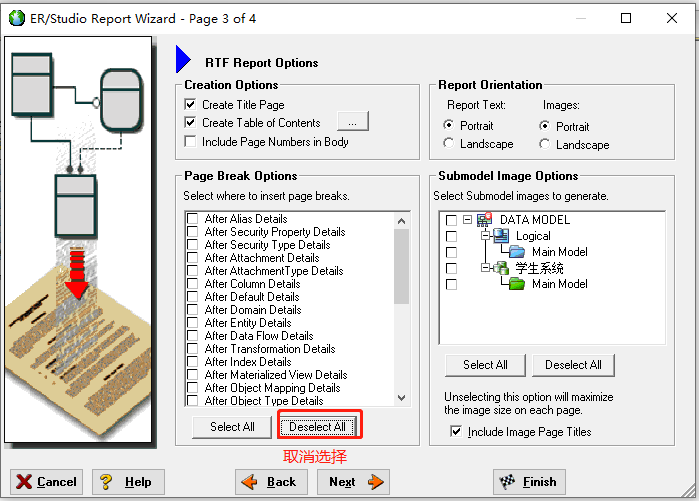The width and height of the screenshot is (699, 501).
Task: Toggle Include Image Page Titles checkbox
Action: tap(456, 431)
